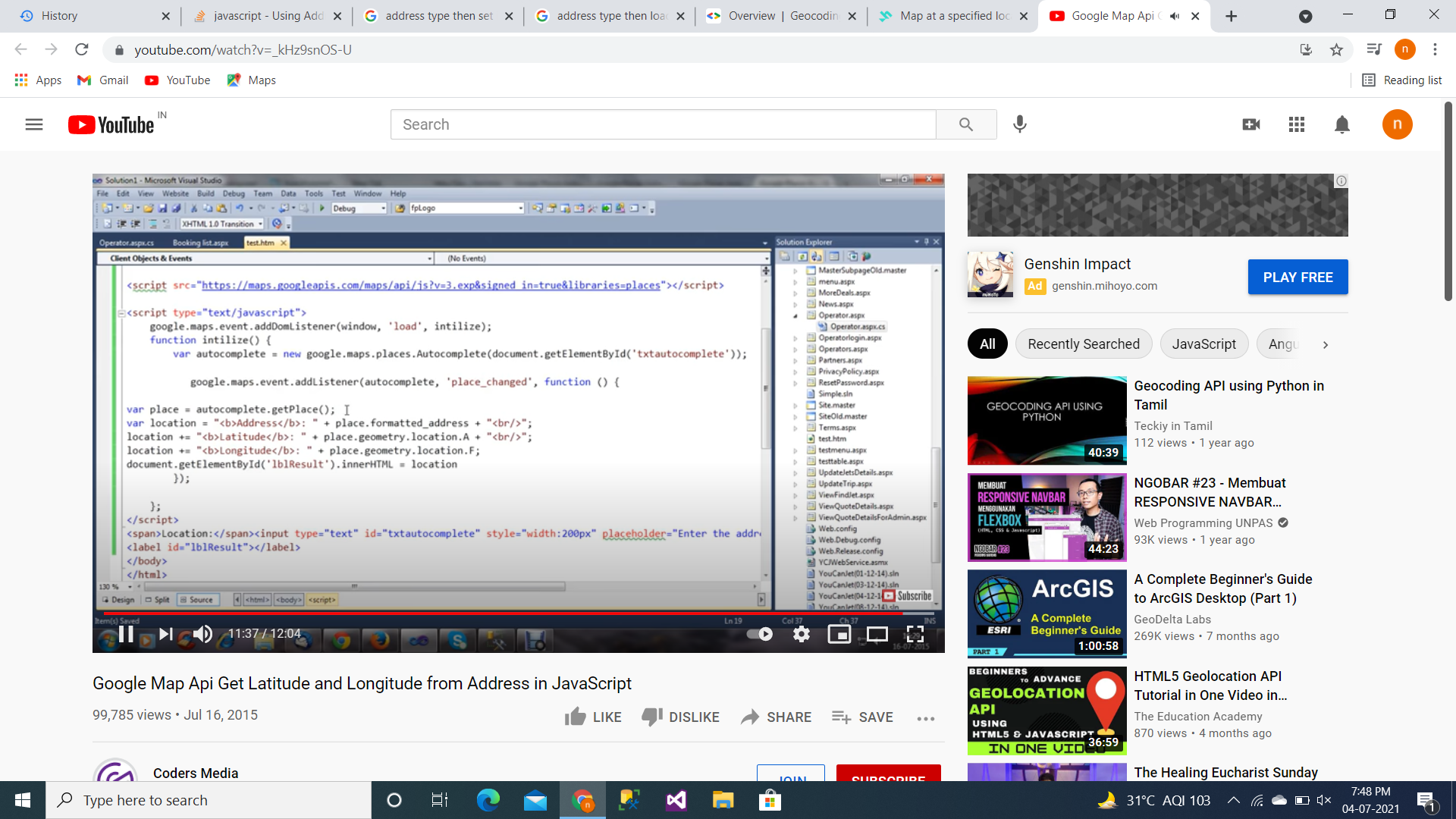Search with voice microphone icon

tap(1020, 124)
